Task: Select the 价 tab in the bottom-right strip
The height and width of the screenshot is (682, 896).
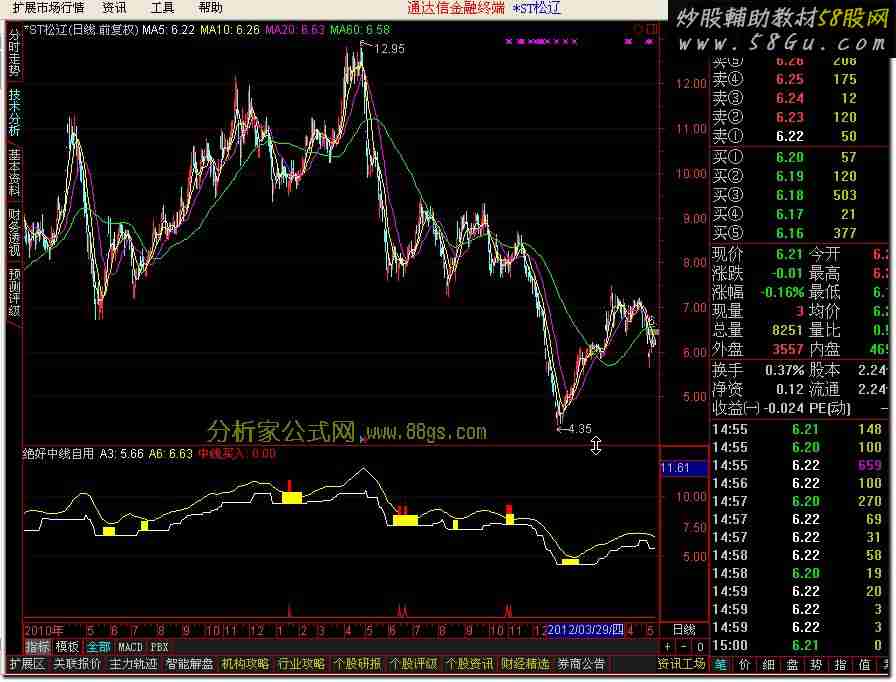Action: (745, 664)
